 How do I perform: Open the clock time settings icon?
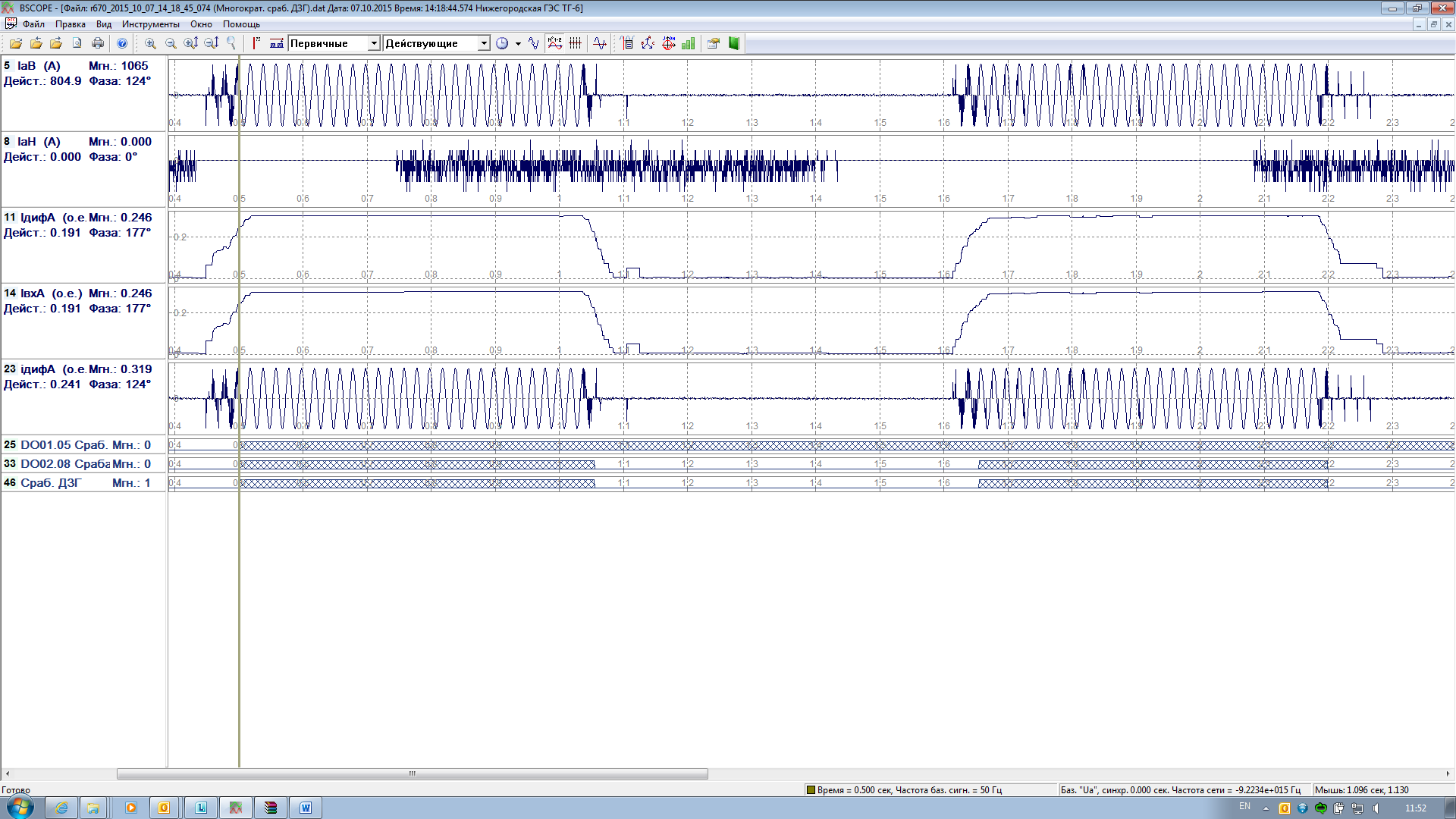[x=502, y=43]
